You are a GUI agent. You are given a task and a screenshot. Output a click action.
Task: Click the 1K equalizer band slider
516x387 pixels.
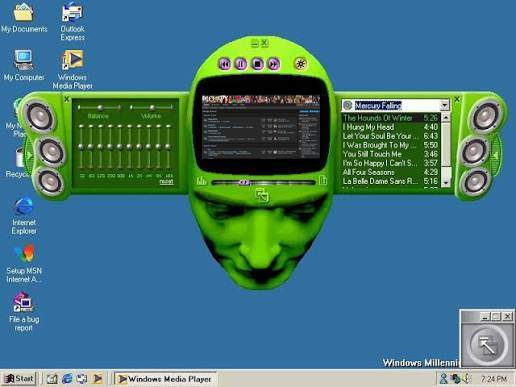129,147
